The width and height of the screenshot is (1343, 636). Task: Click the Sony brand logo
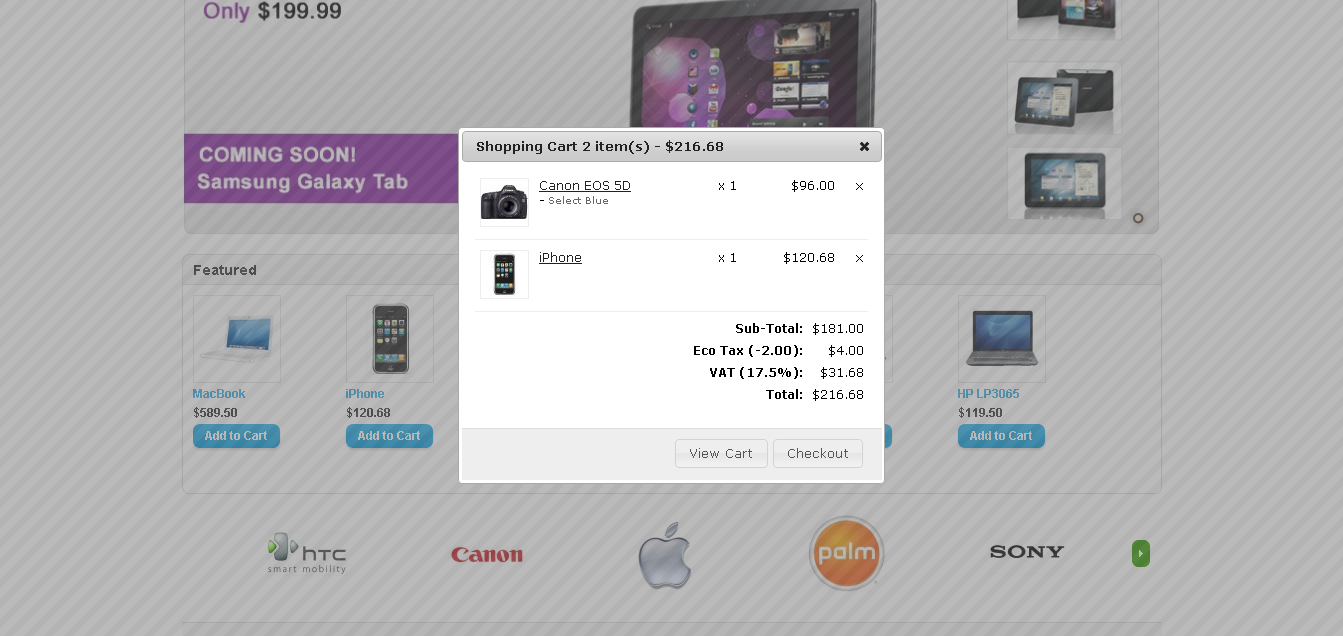click(x=1027, y=551)
